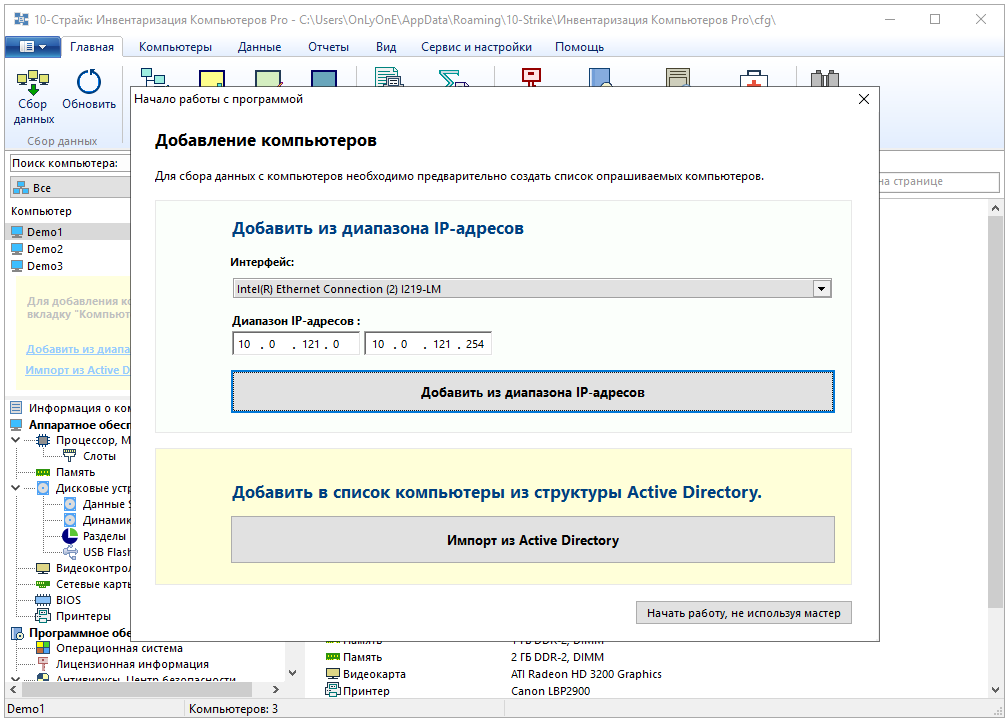Image resolution: width=1008 pixels, height=720 pixels.
Task: Click the gray Добавить из диапазона IP-адресов button
Action: coord(533,392)
